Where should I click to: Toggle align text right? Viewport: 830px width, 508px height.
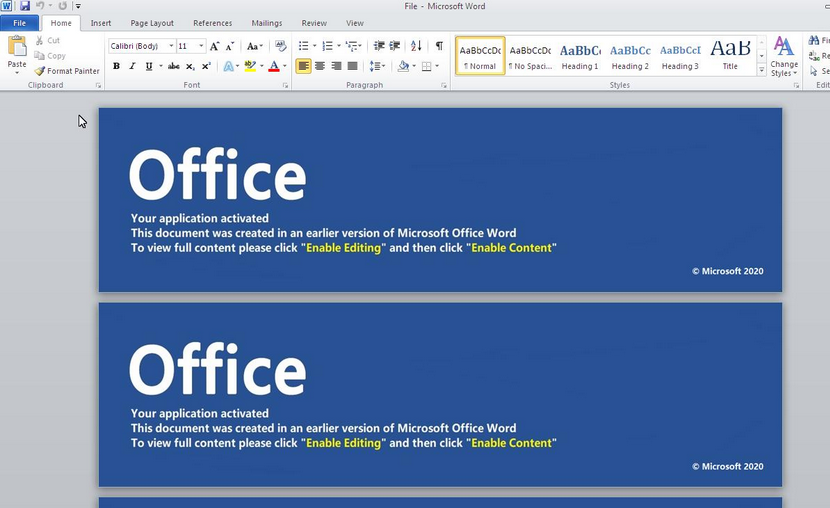(336, 66)
